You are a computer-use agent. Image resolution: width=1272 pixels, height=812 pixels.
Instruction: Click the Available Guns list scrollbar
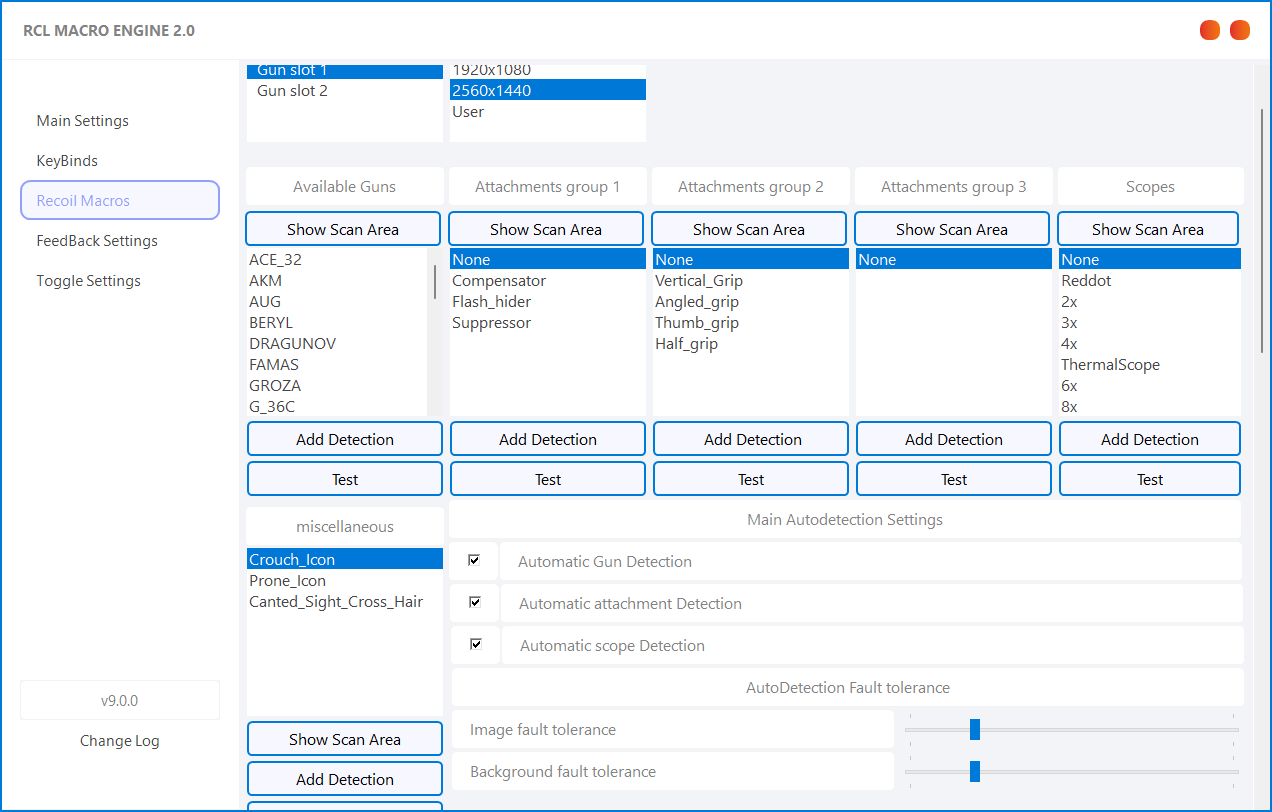(434, 283)
